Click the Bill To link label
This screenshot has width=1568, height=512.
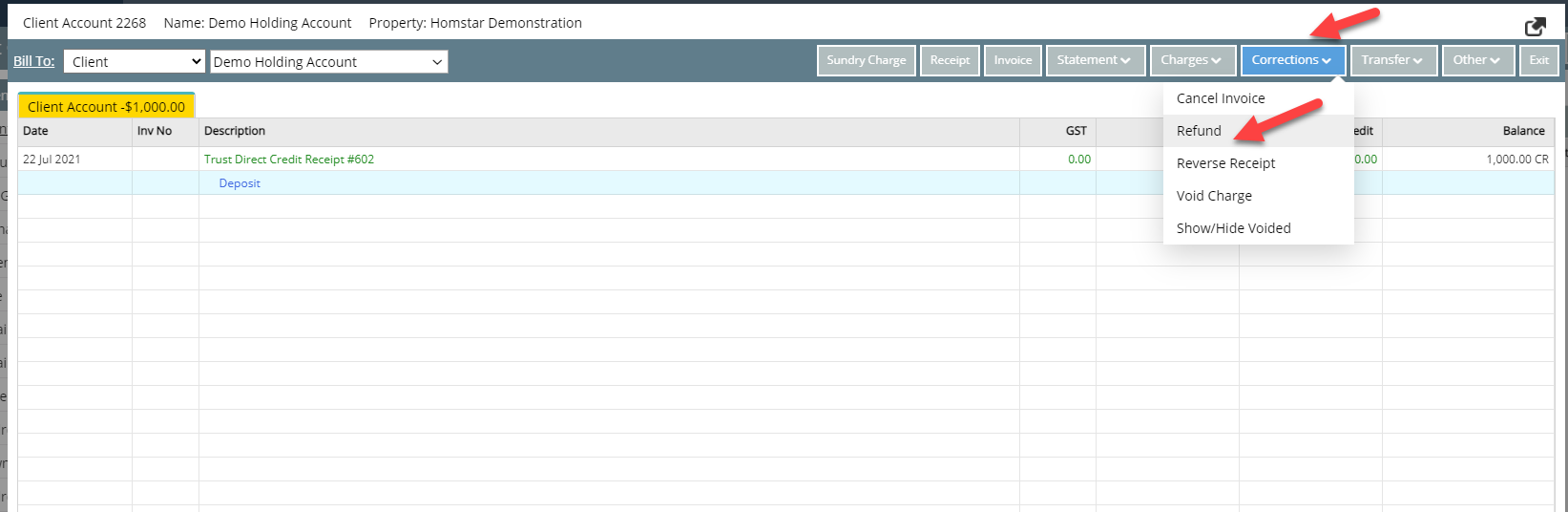coord(33,61)
